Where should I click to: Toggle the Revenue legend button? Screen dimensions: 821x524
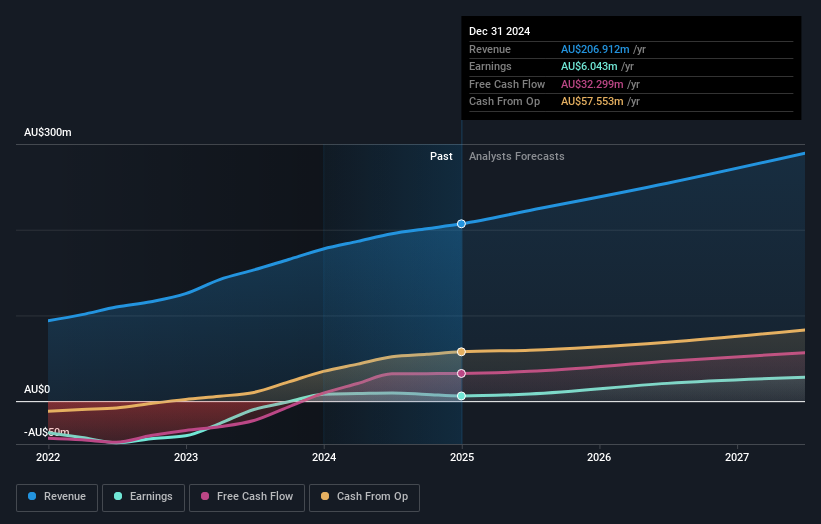pos(57,497)
